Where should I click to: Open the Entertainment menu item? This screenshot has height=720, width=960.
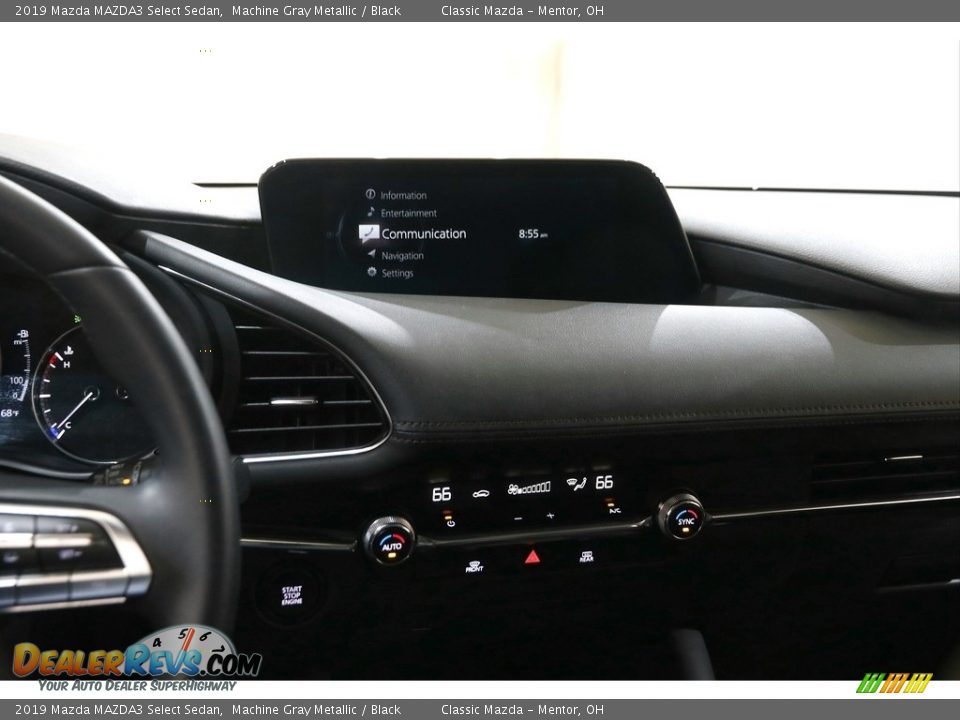(408, 213)
